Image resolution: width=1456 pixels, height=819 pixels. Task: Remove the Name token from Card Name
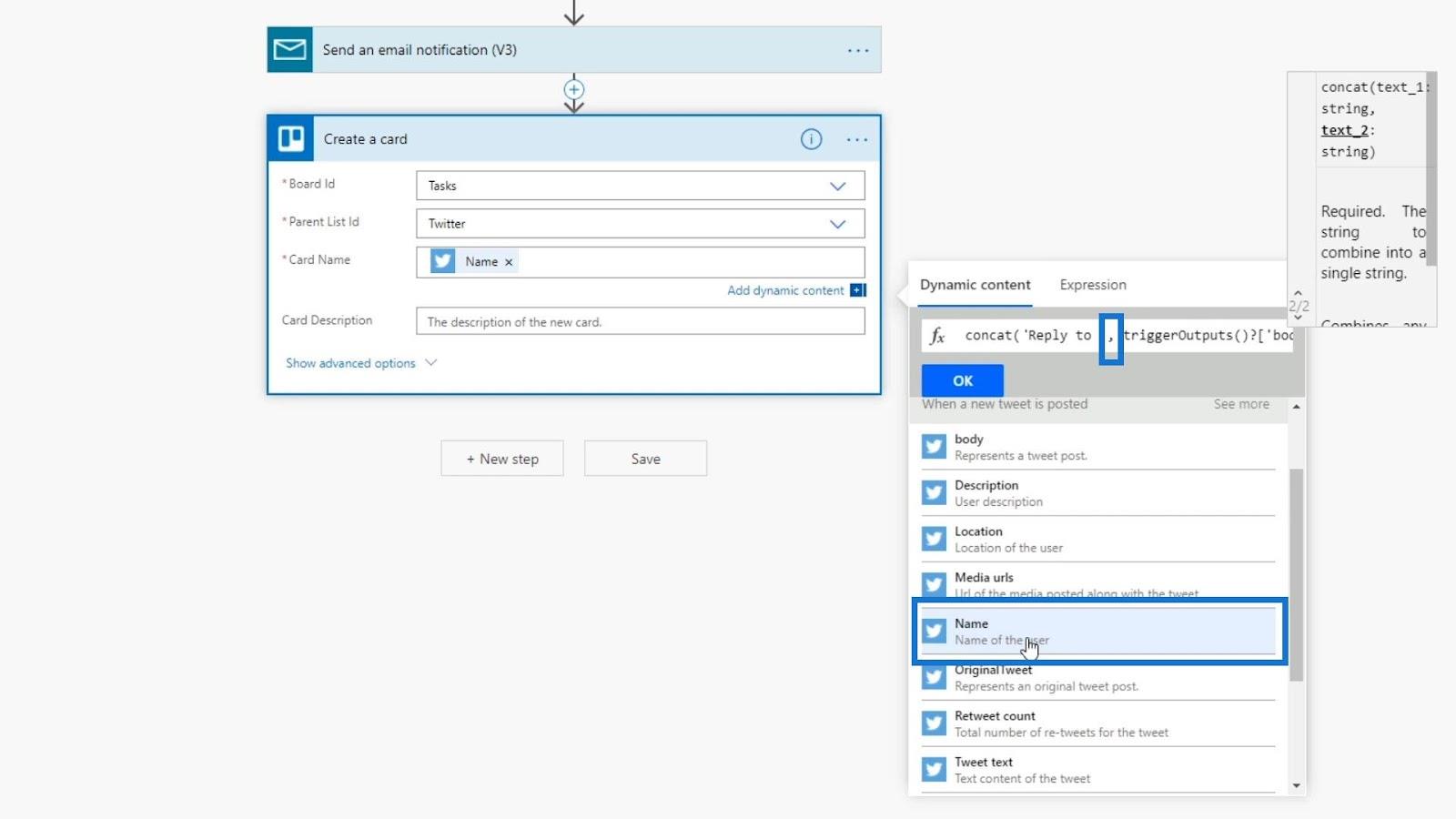coord(509,262)
